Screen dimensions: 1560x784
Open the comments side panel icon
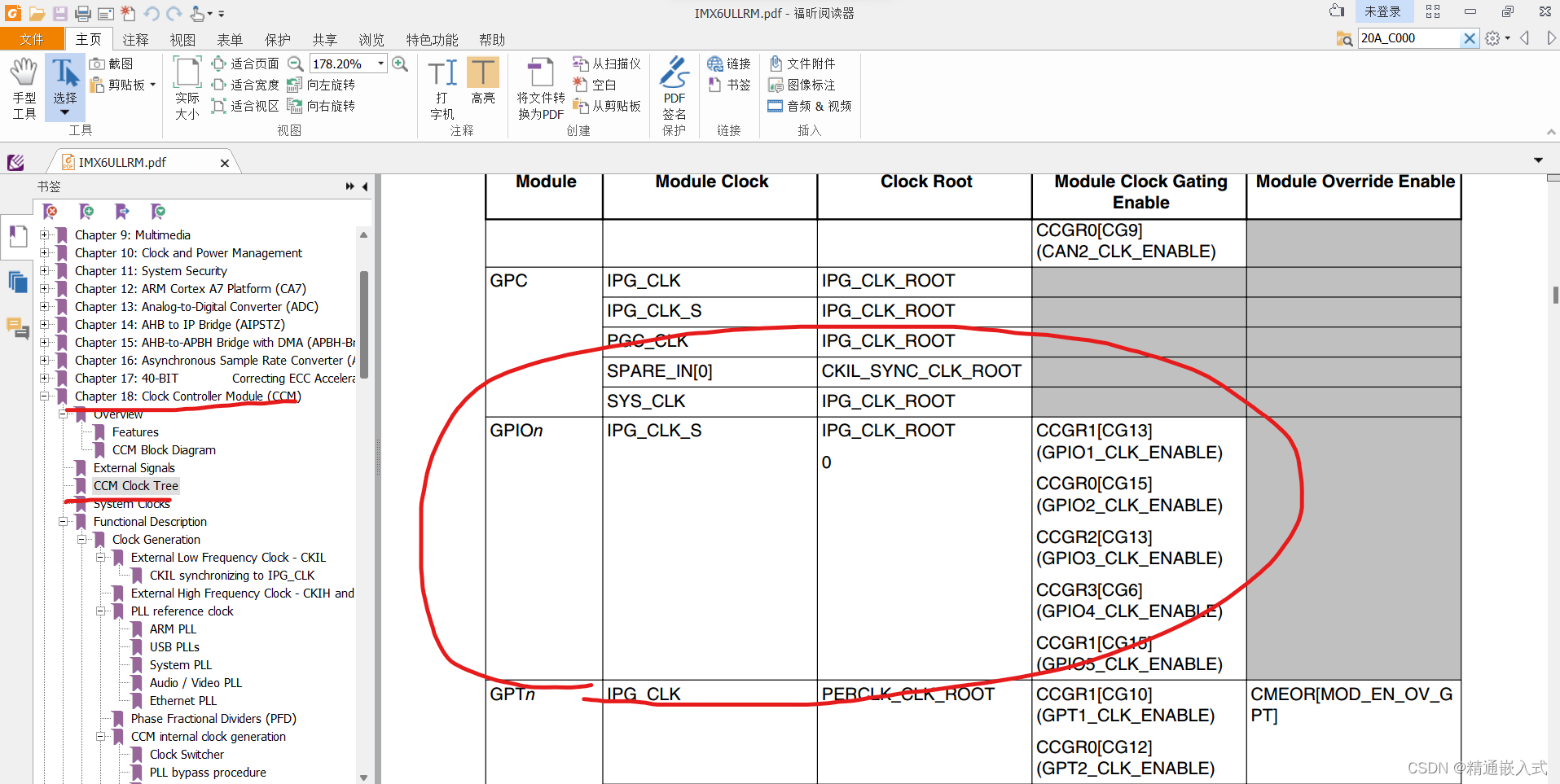18,327
